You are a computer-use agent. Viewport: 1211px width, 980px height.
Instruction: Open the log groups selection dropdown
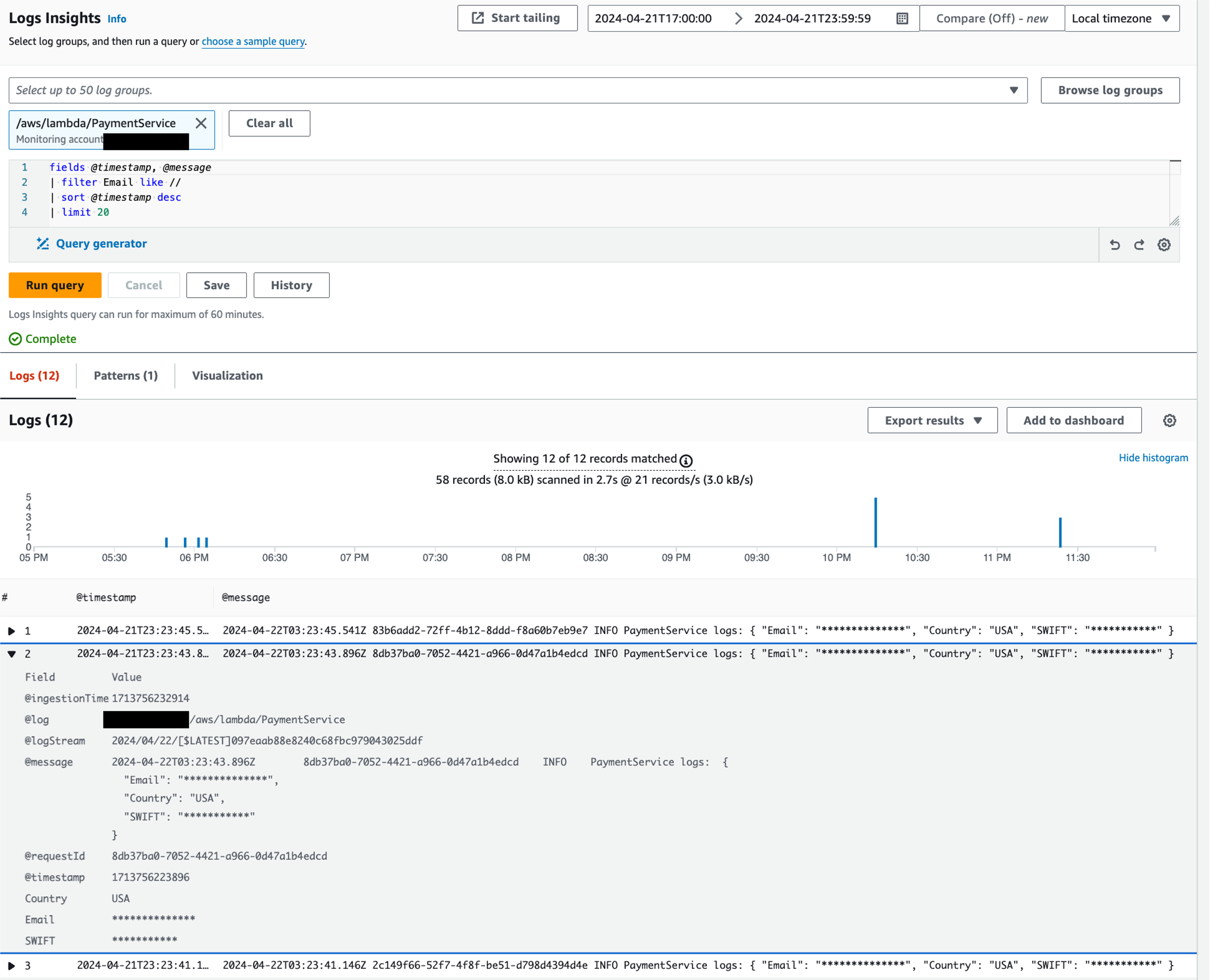pos(1014,90)
